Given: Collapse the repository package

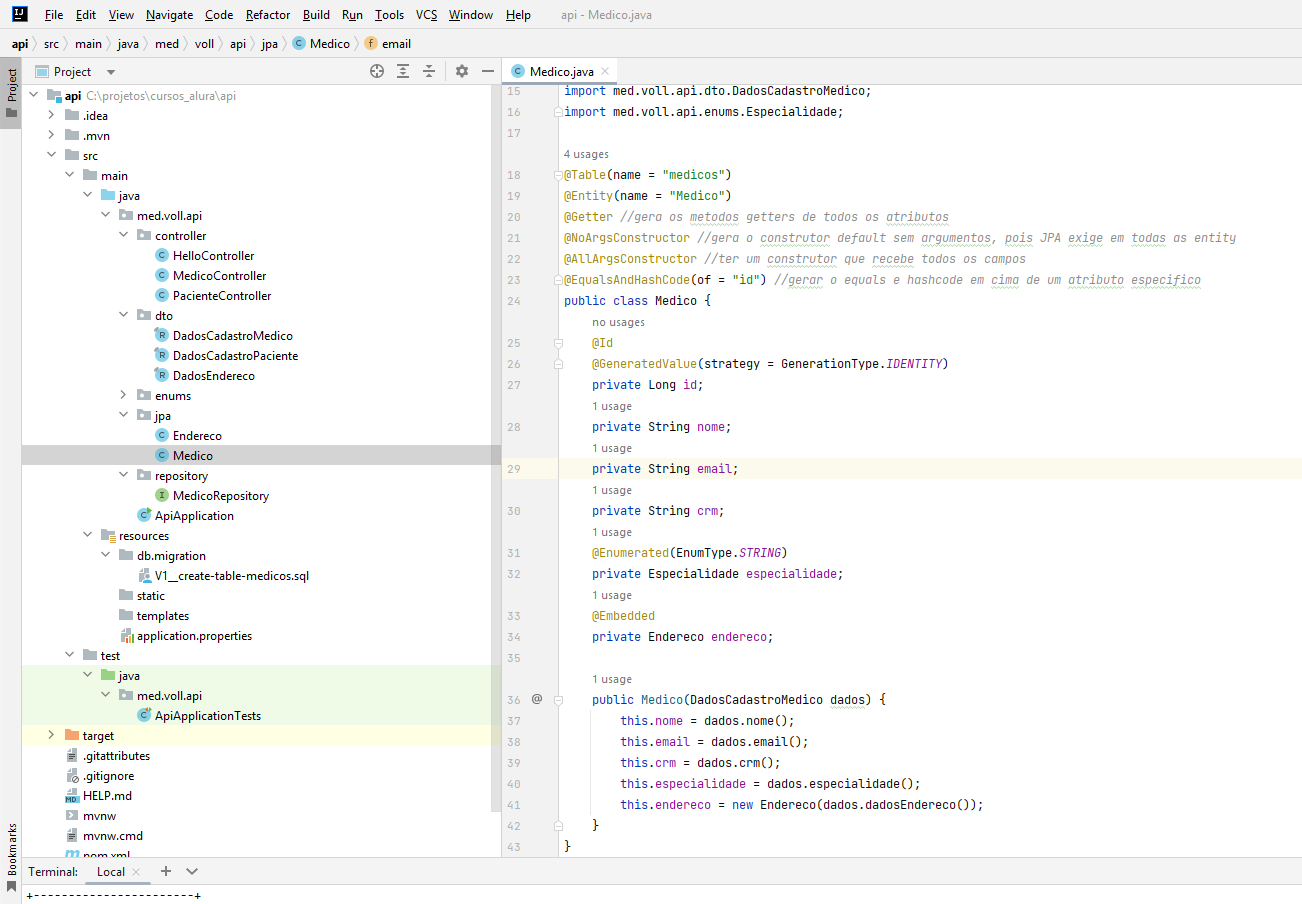Looking at the screenshot, I should (124, 476).
